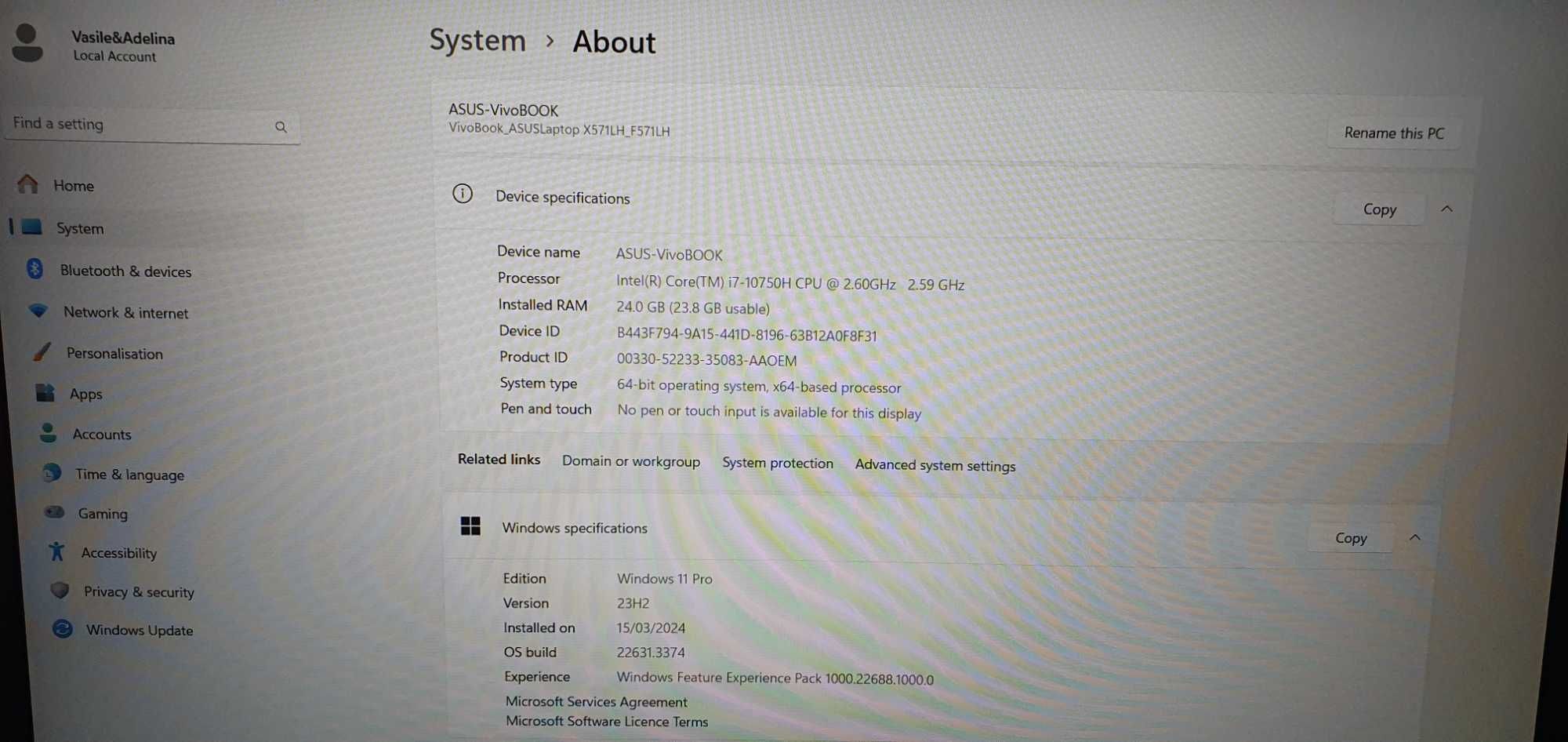Click the search magnifier icon
The image size is (1568, 742).
[x=281, y=127]
